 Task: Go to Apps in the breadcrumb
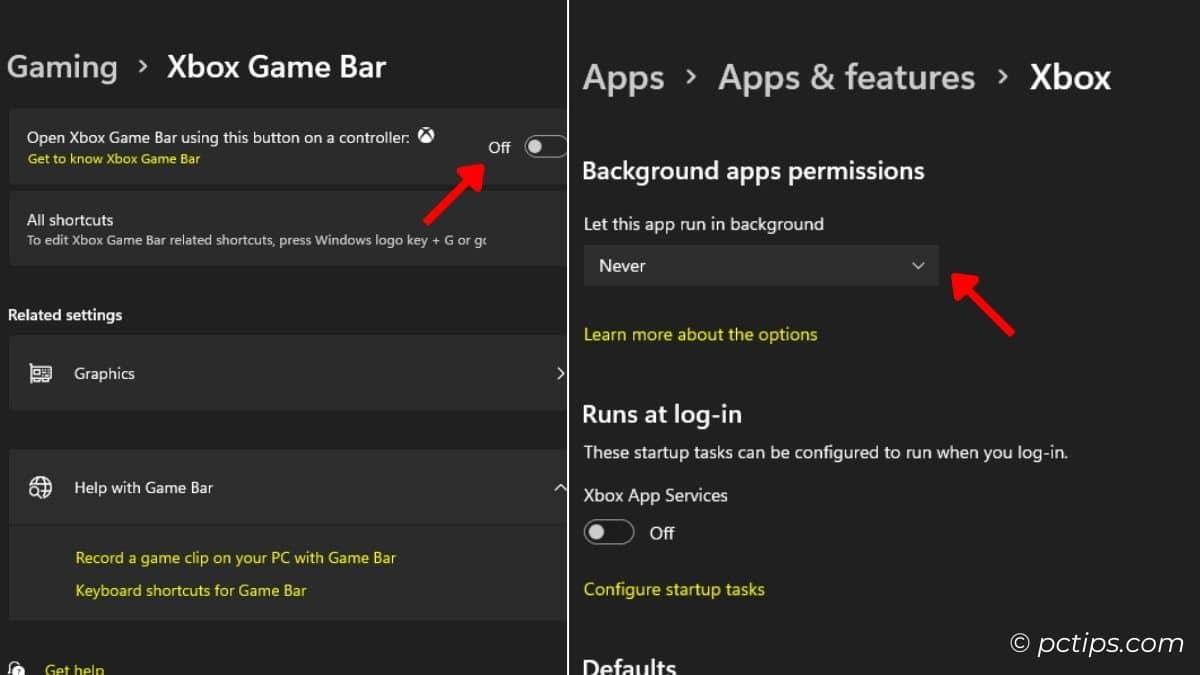623,78
